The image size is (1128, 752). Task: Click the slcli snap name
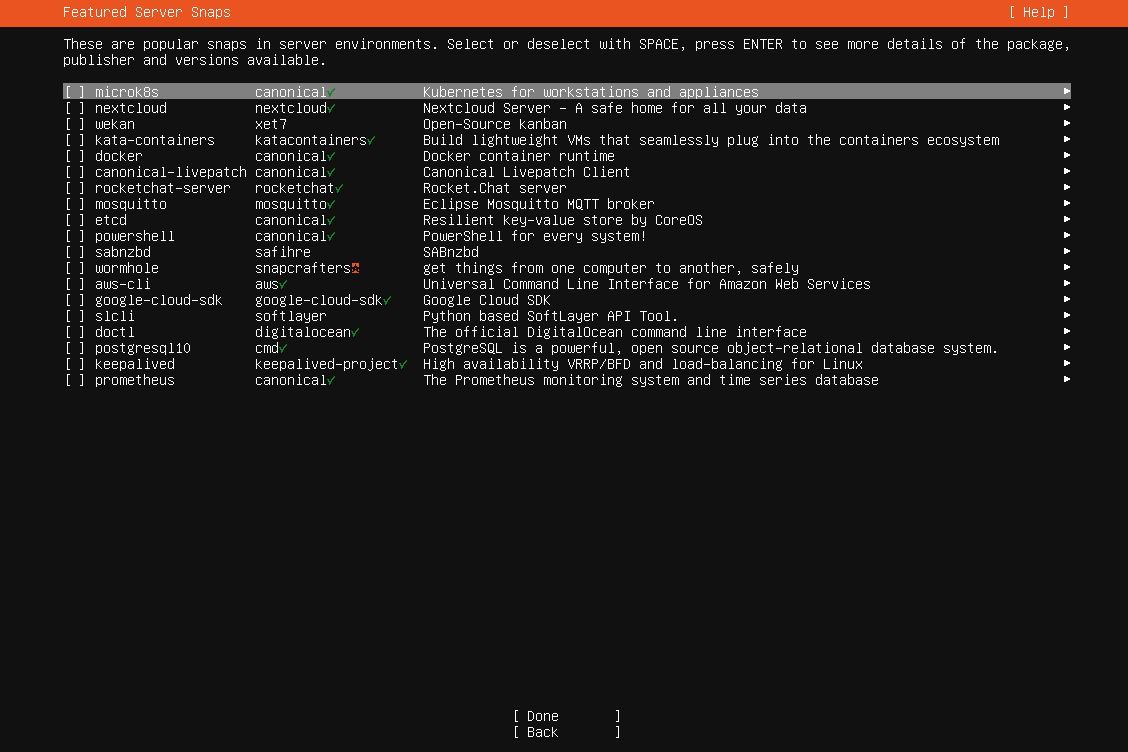(x=114, y=316)
